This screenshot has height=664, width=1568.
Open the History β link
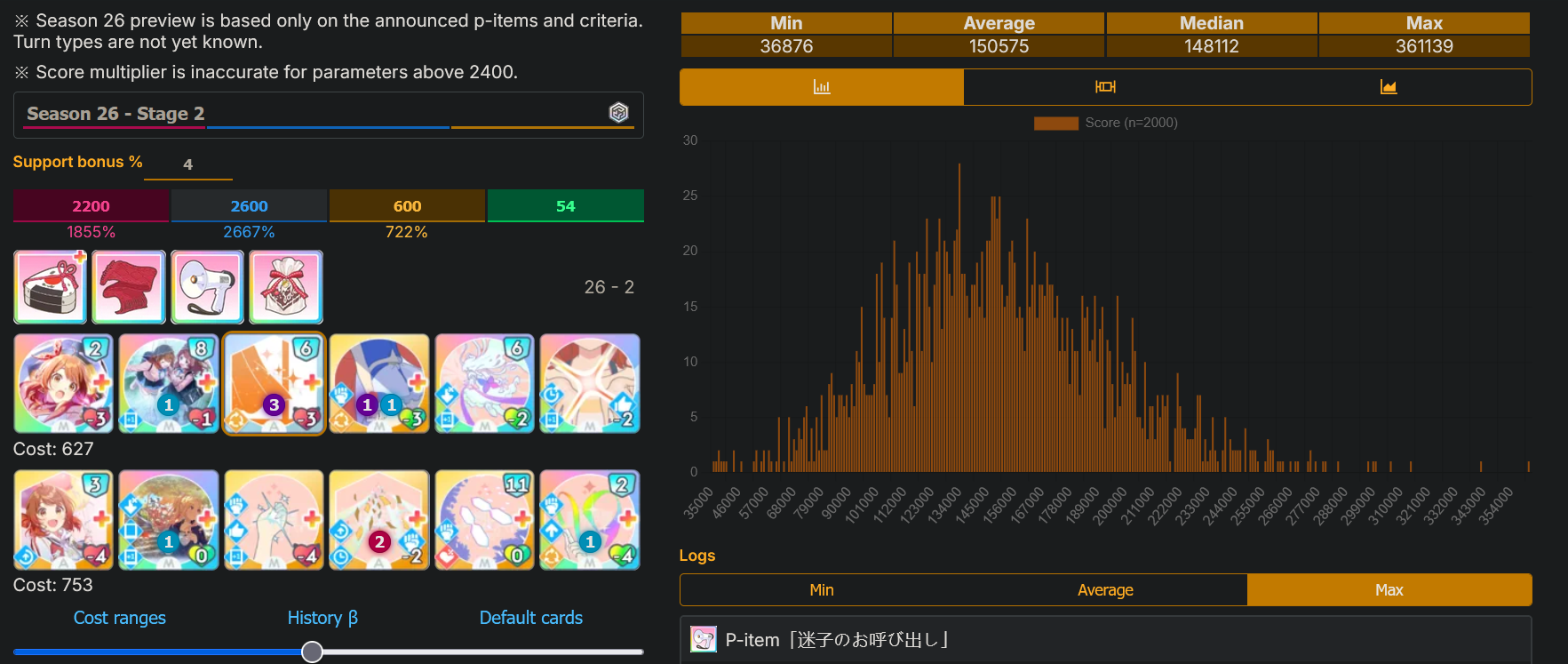click(x=322, y=618)
